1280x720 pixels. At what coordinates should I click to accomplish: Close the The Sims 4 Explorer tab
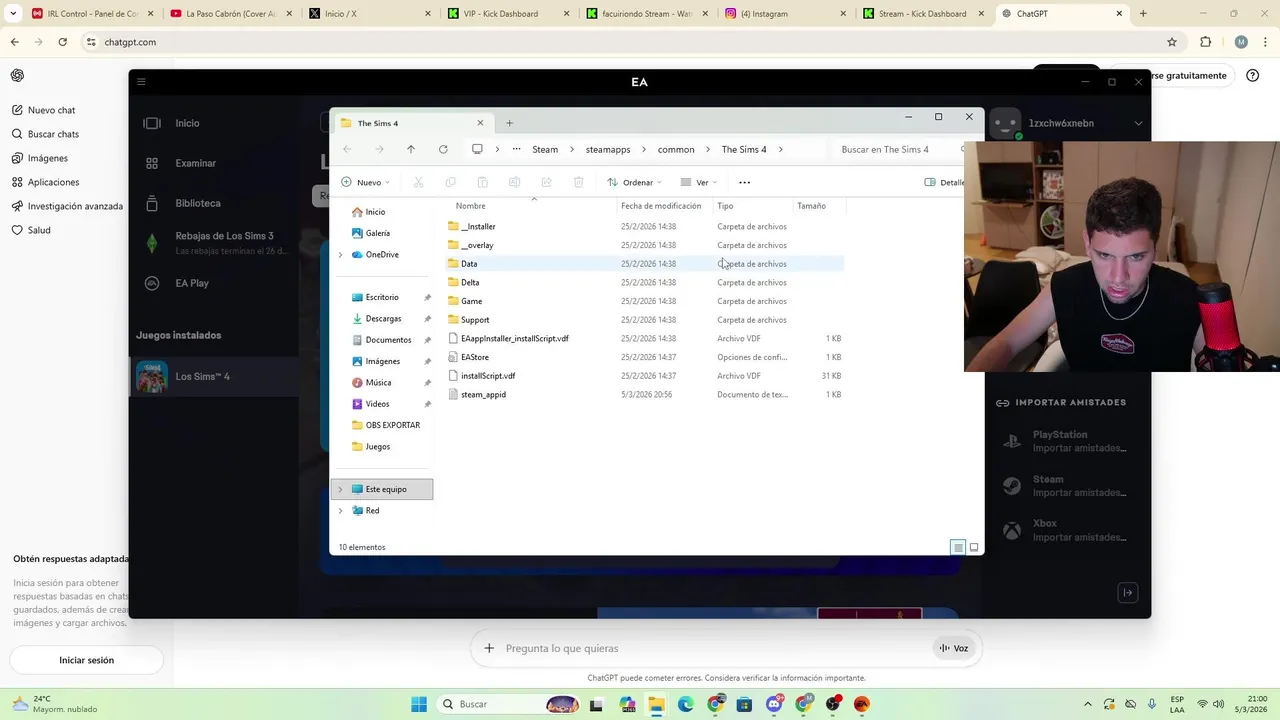(480, 123)
